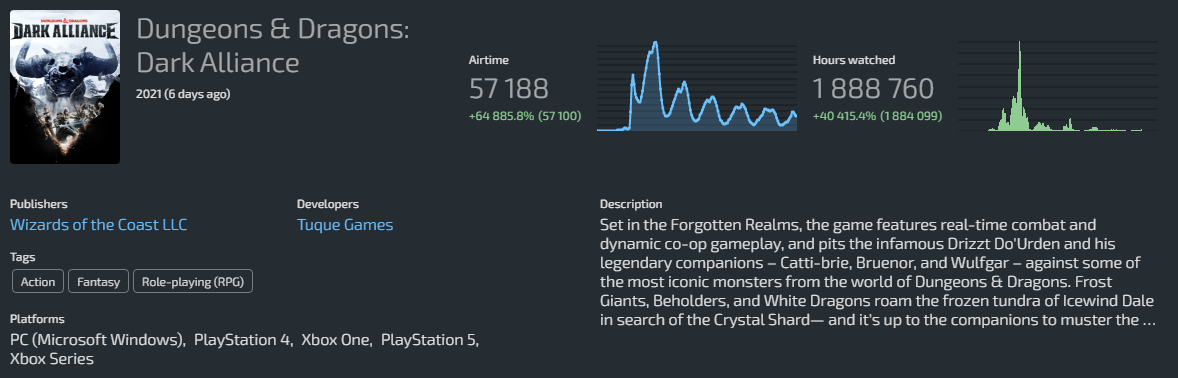1178x378 pixels.
Task: Open the Dark Alliance cover art thumbnail
Action: (x=65, y=86)
